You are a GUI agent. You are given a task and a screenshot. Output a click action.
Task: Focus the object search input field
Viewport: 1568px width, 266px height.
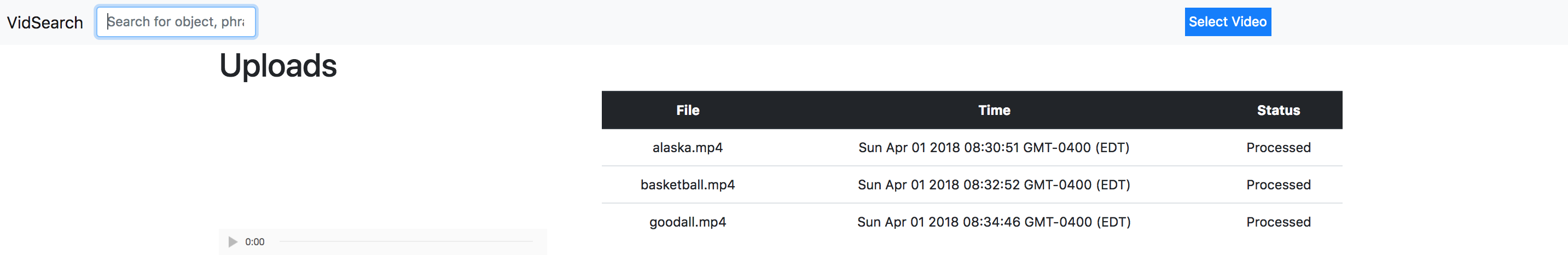[x=176, y=22]
